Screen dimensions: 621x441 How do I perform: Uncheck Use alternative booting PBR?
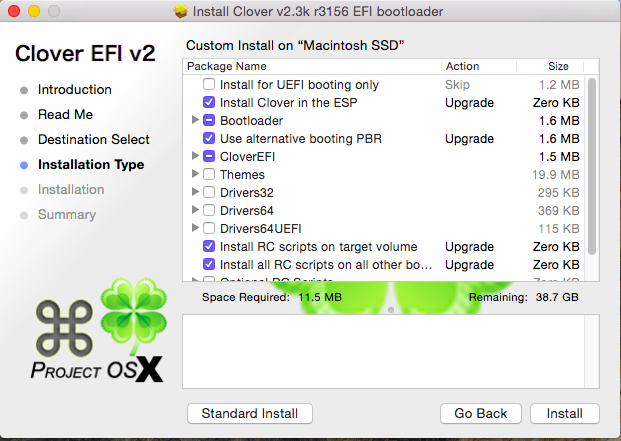[209, 139]
